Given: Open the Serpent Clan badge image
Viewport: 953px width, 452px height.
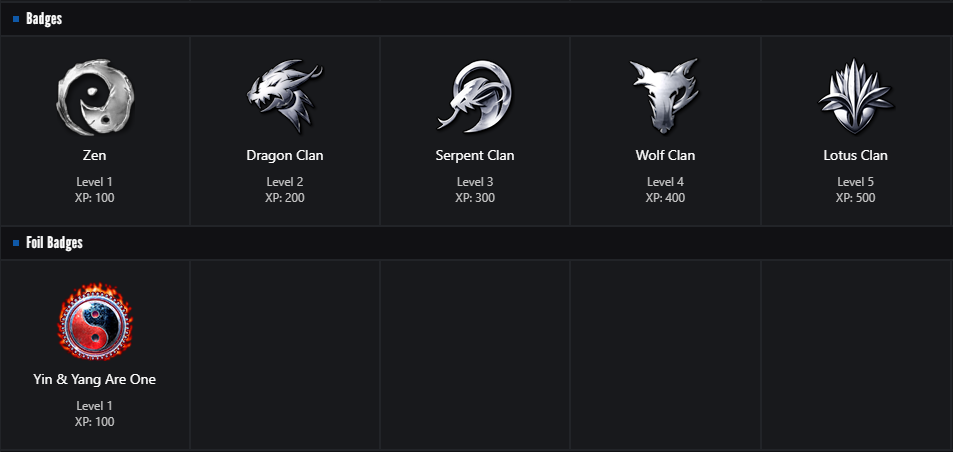Looking at the screenshot, I should pos(475,97).
